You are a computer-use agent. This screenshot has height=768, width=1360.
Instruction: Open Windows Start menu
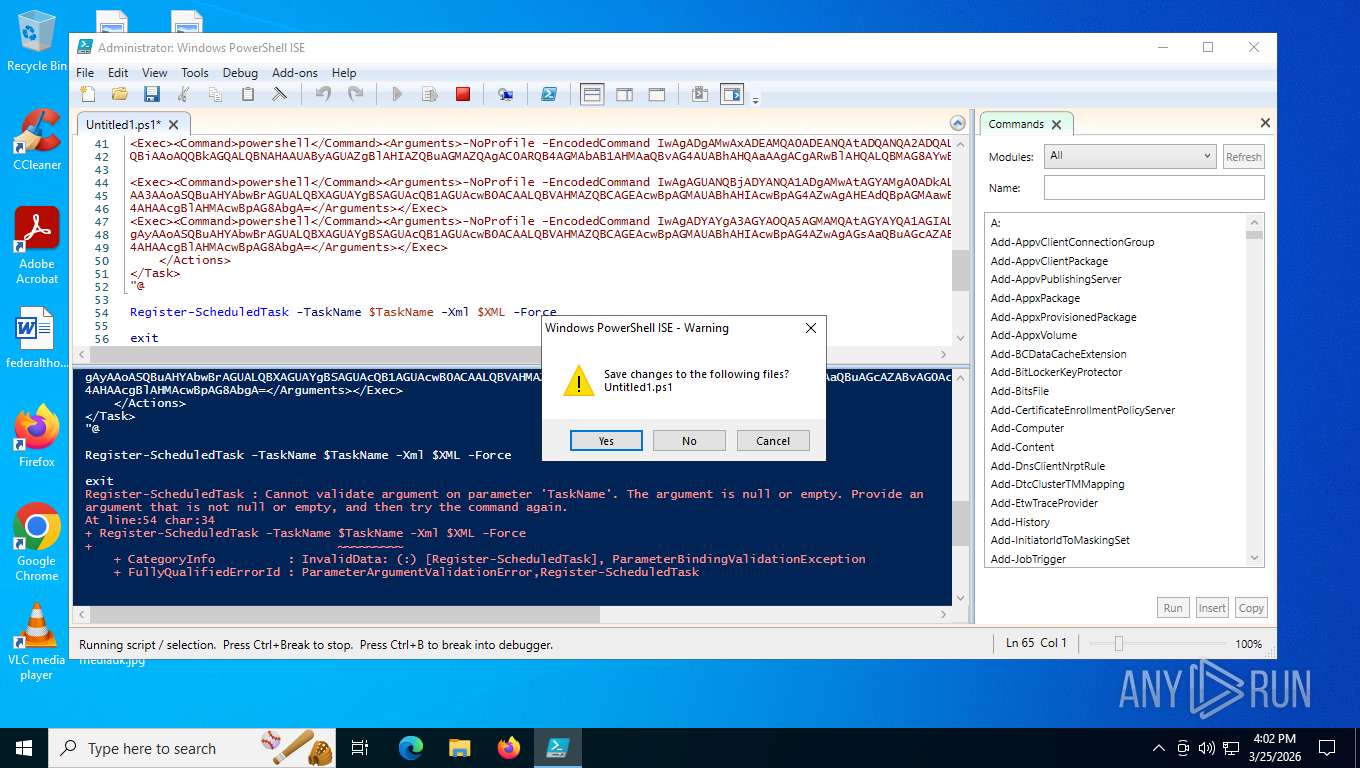pos(23,748)
